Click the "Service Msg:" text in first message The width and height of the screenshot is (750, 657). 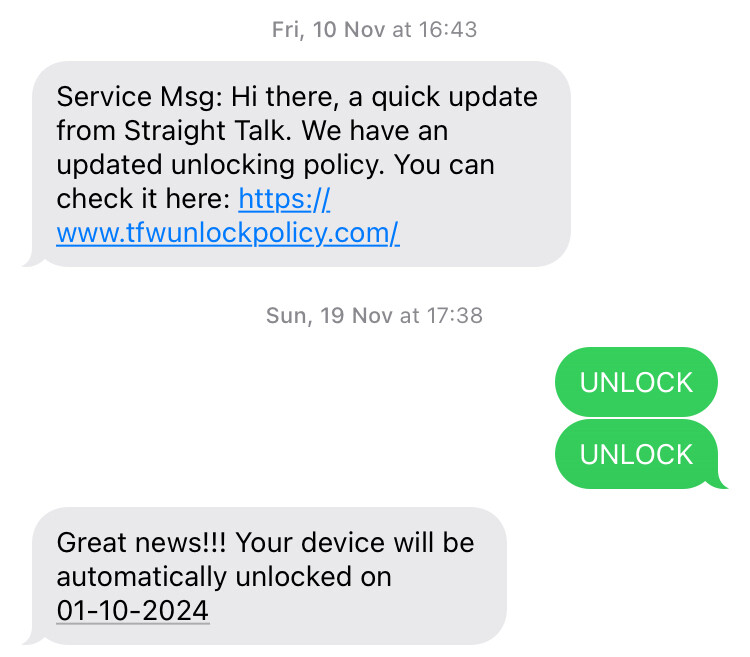point(140,97)
